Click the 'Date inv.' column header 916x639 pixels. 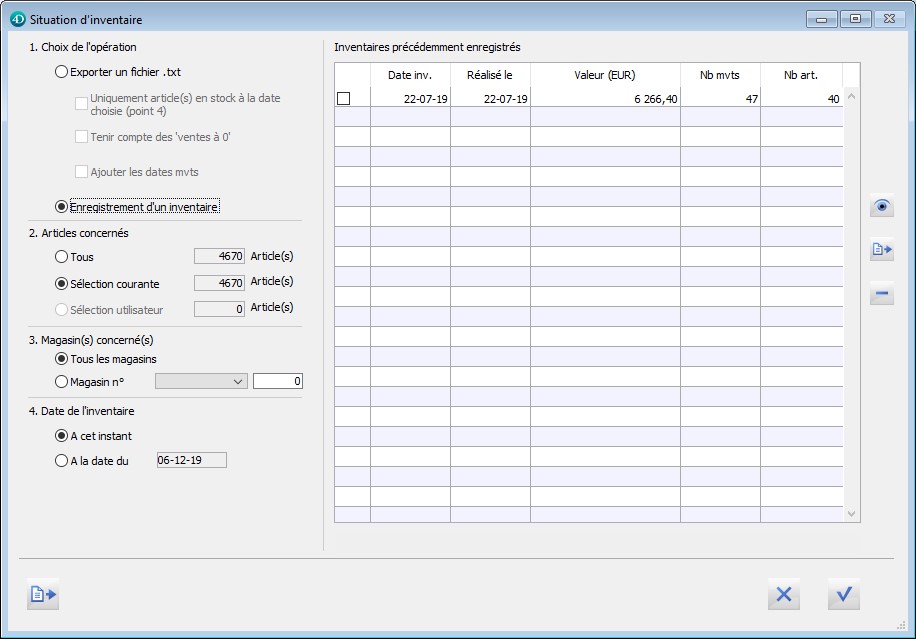pyautogui.click(x=410, y=75)
